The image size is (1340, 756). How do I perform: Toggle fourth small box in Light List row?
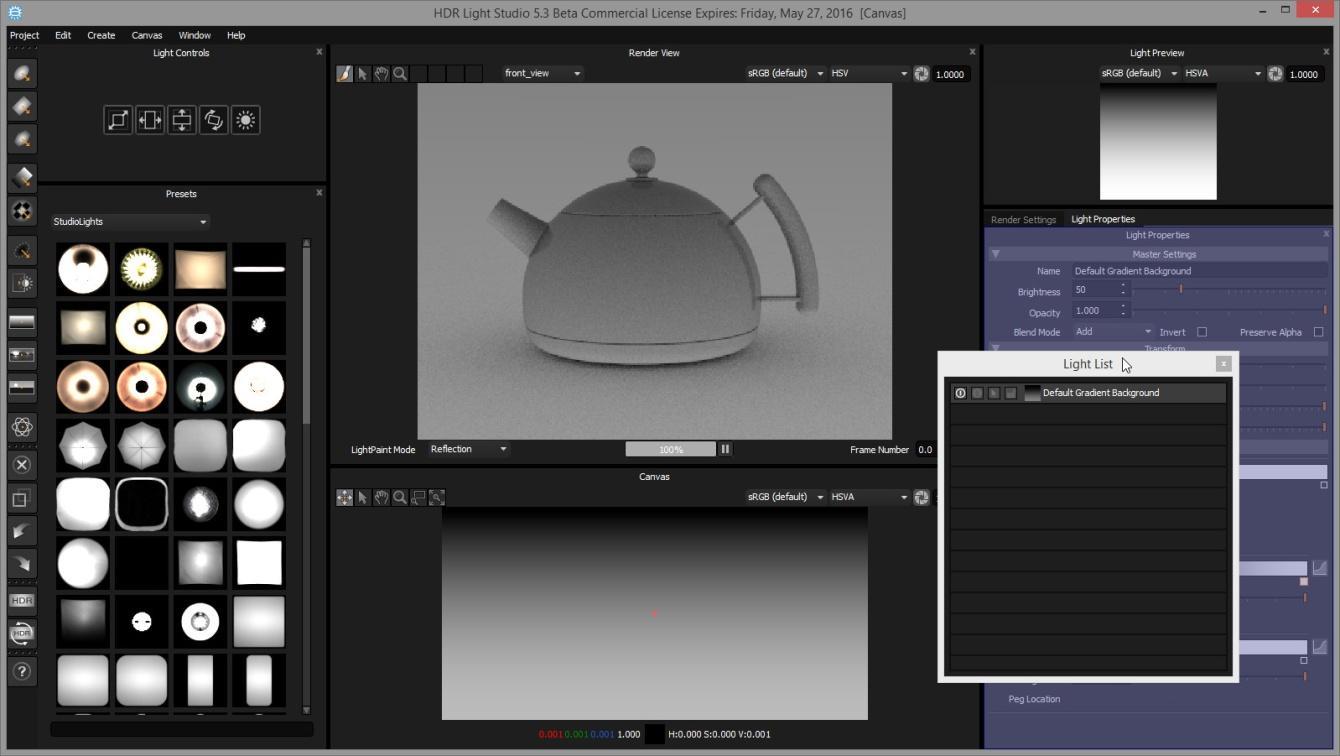(x=1011, y=393)
